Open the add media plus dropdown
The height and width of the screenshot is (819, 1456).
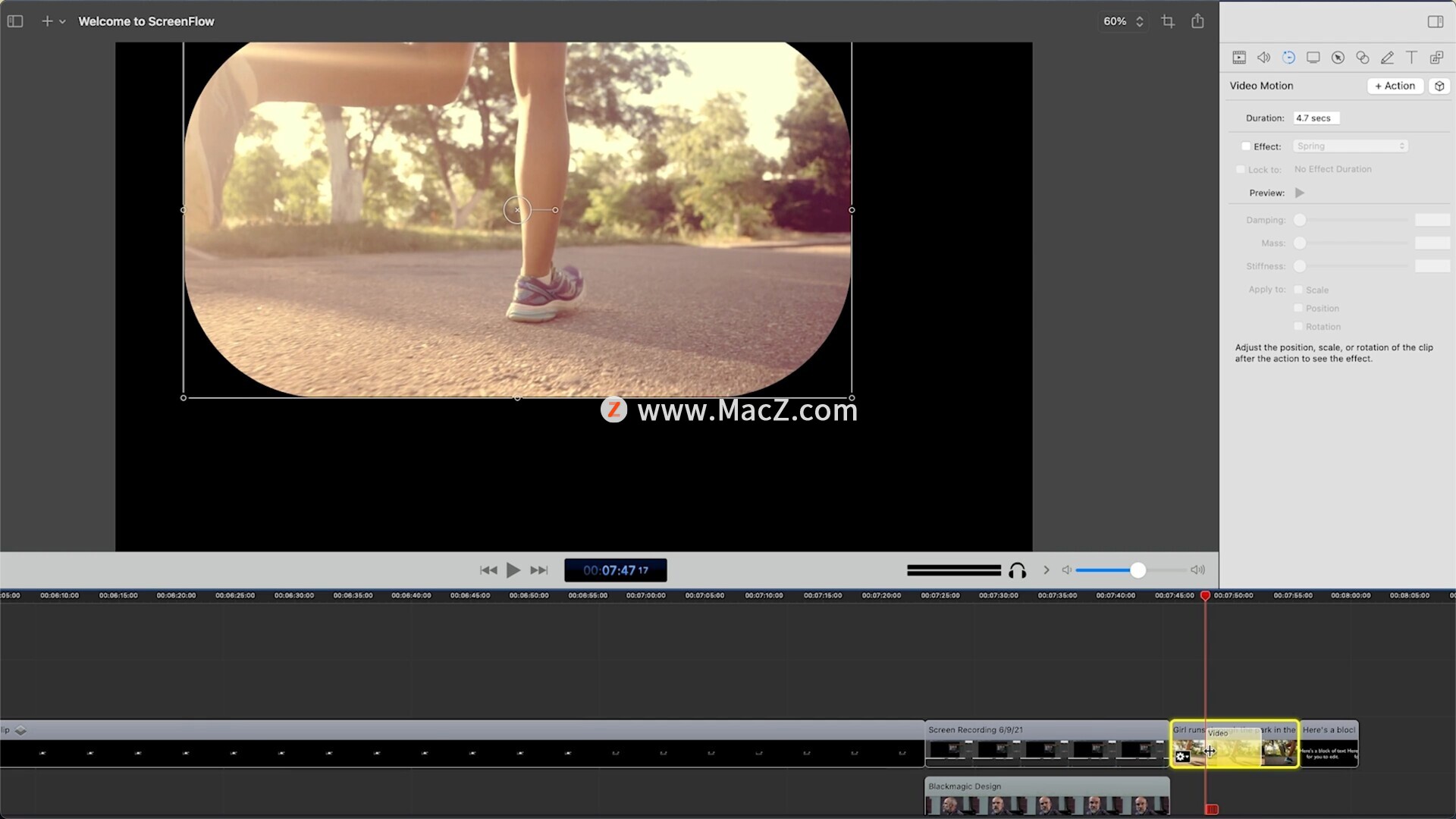(x=53, y=21)
